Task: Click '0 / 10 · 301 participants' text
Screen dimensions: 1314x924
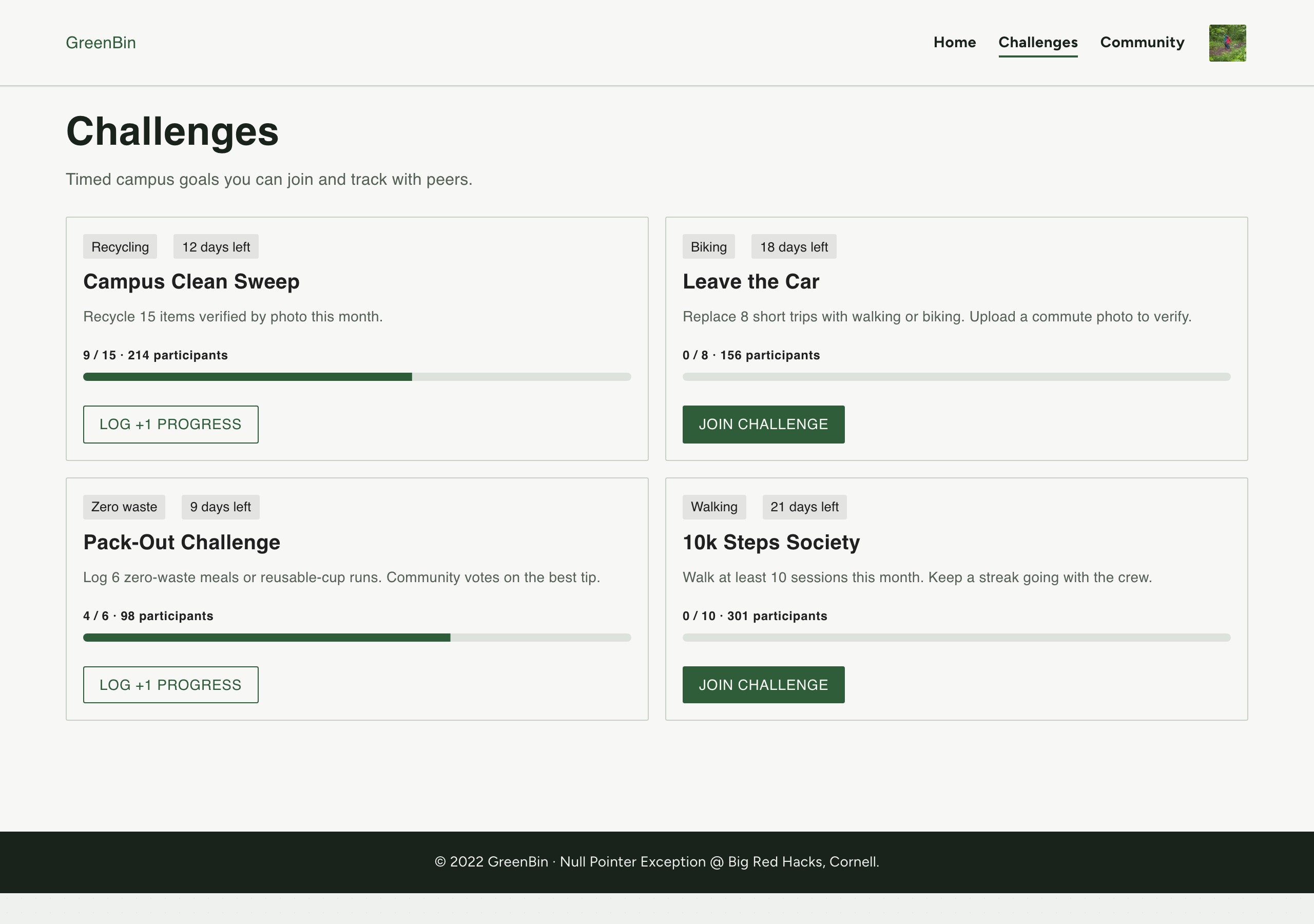Action: click(755, 616)
